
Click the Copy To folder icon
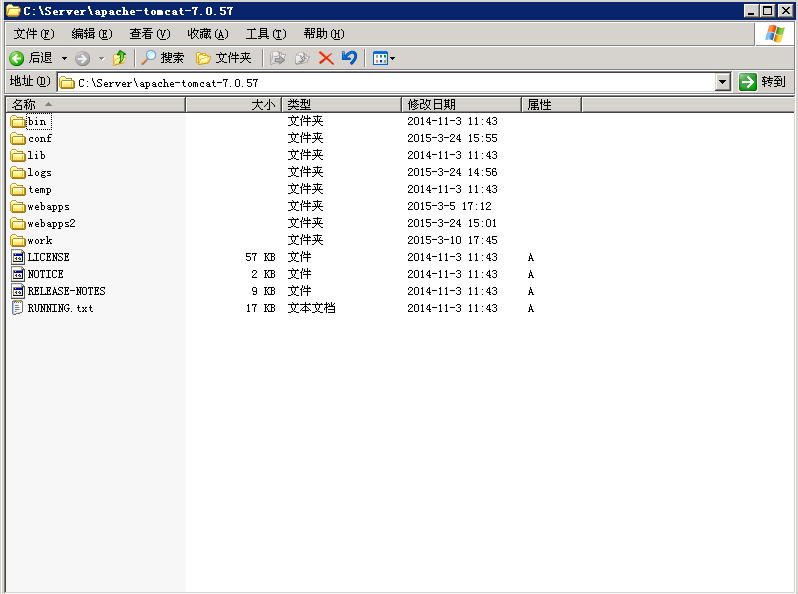point(302,58)
